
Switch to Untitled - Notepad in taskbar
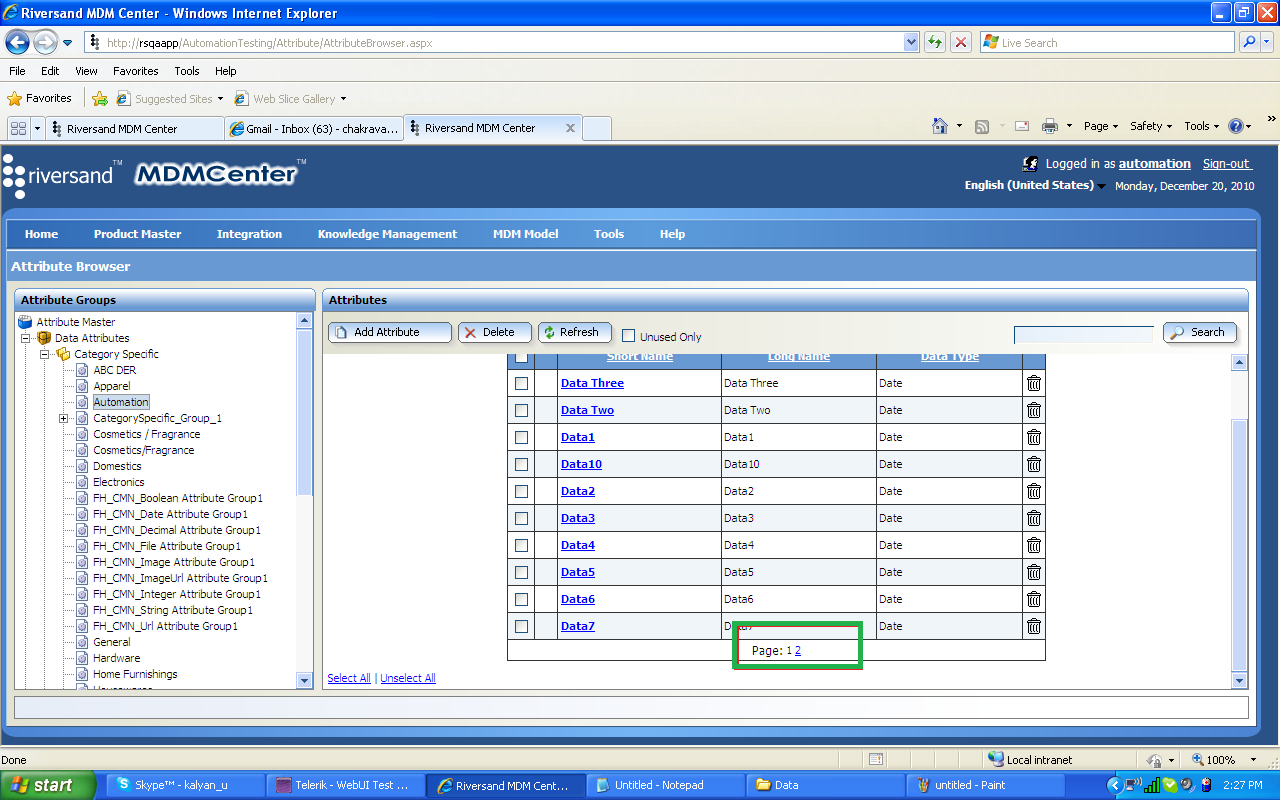[x=665, y=785]
